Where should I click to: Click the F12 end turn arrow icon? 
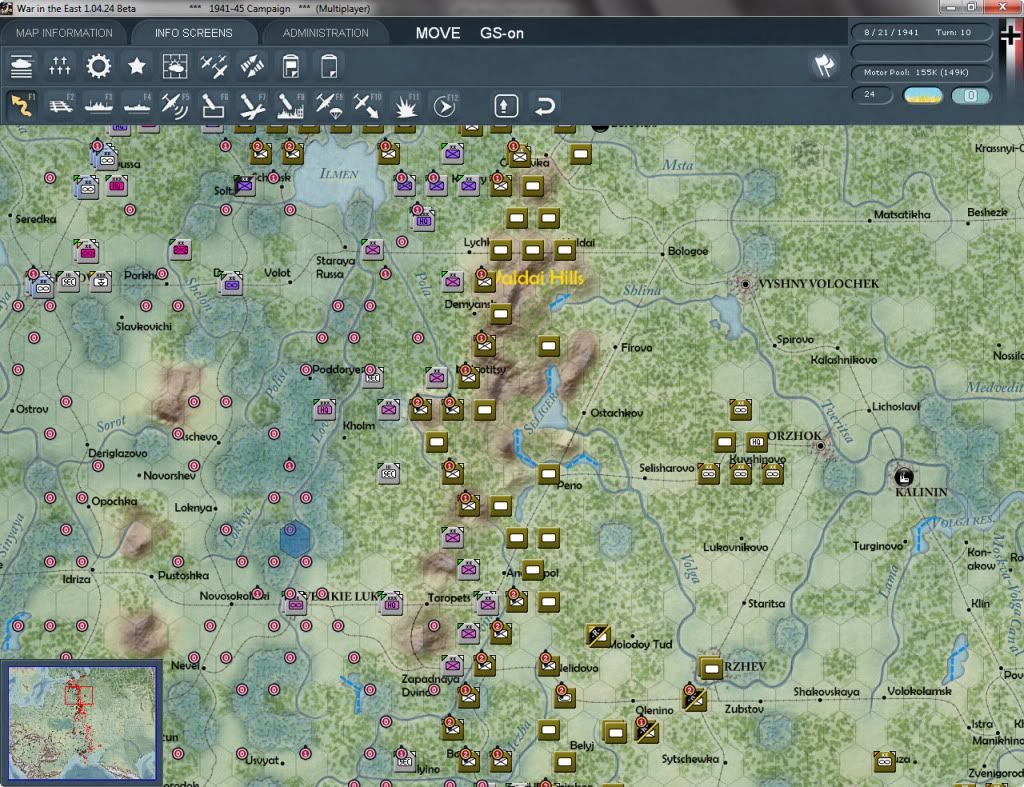pyautogui.click(x=445, y=106)
